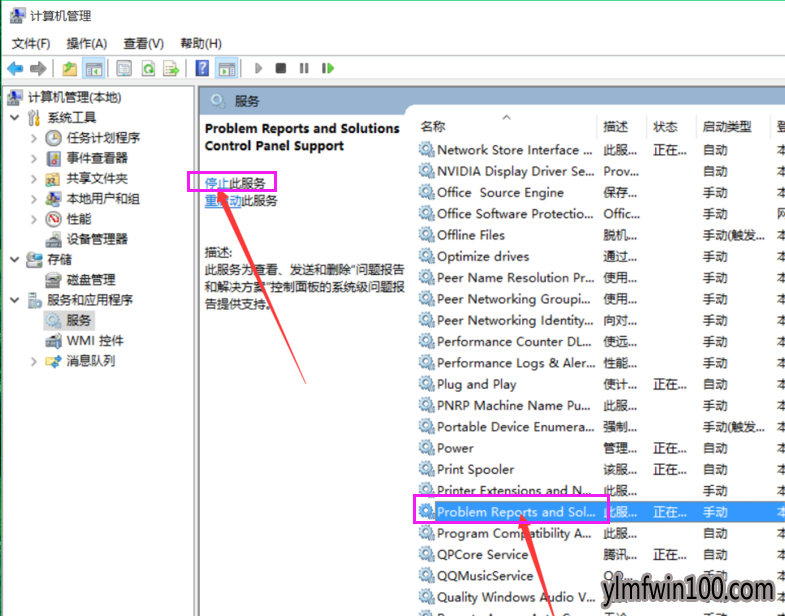The height and width of the screenshot is (616, 785).
Task: Sort by the 名称 column header
Action: click(433, 127)
